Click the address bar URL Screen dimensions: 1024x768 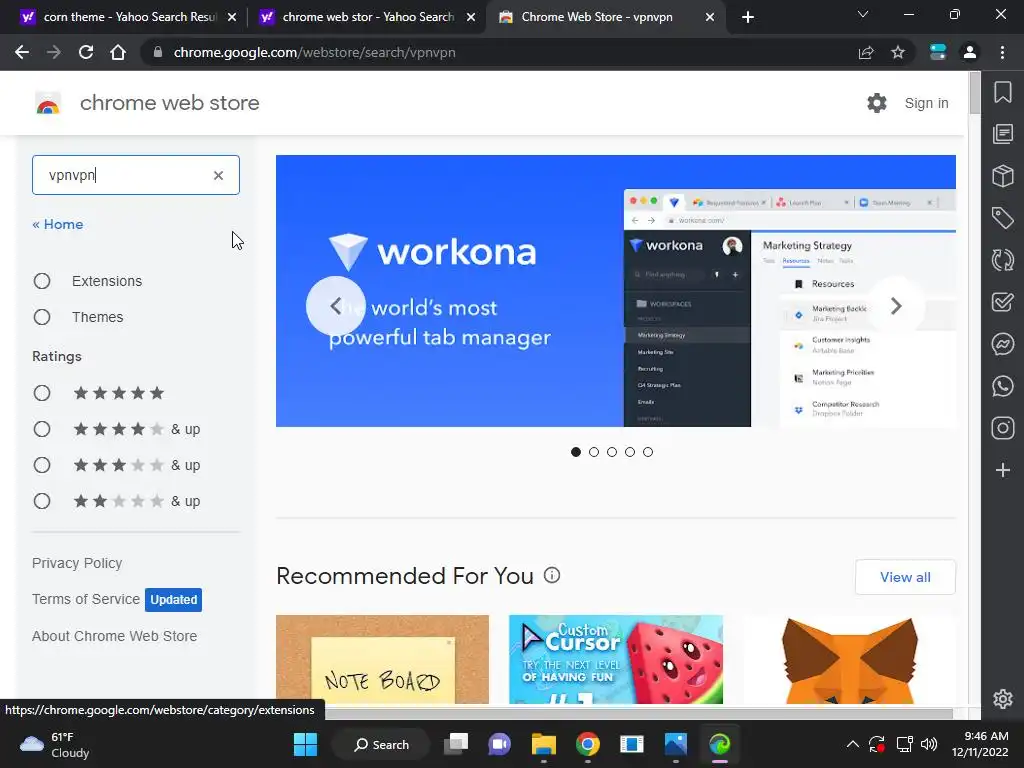click(x=314, y=52)
